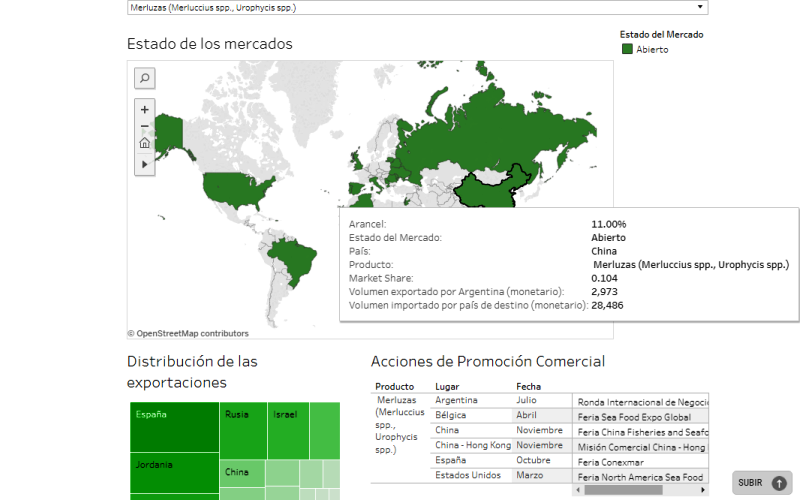Select the Jordania treemap tile
The height and width of the screenshot is (500, 800).
(x=174, y=472)
